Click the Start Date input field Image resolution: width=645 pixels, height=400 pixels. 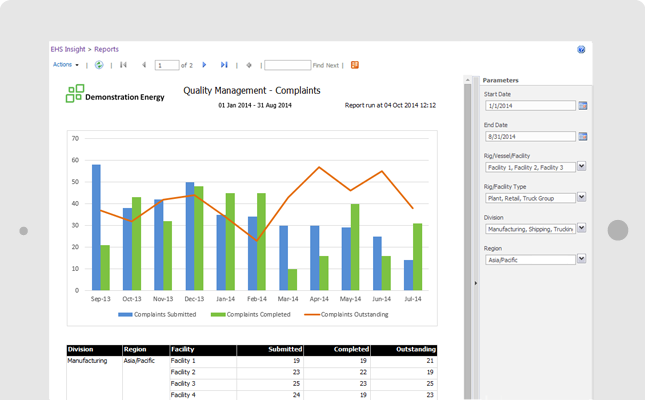pos(530,106)
